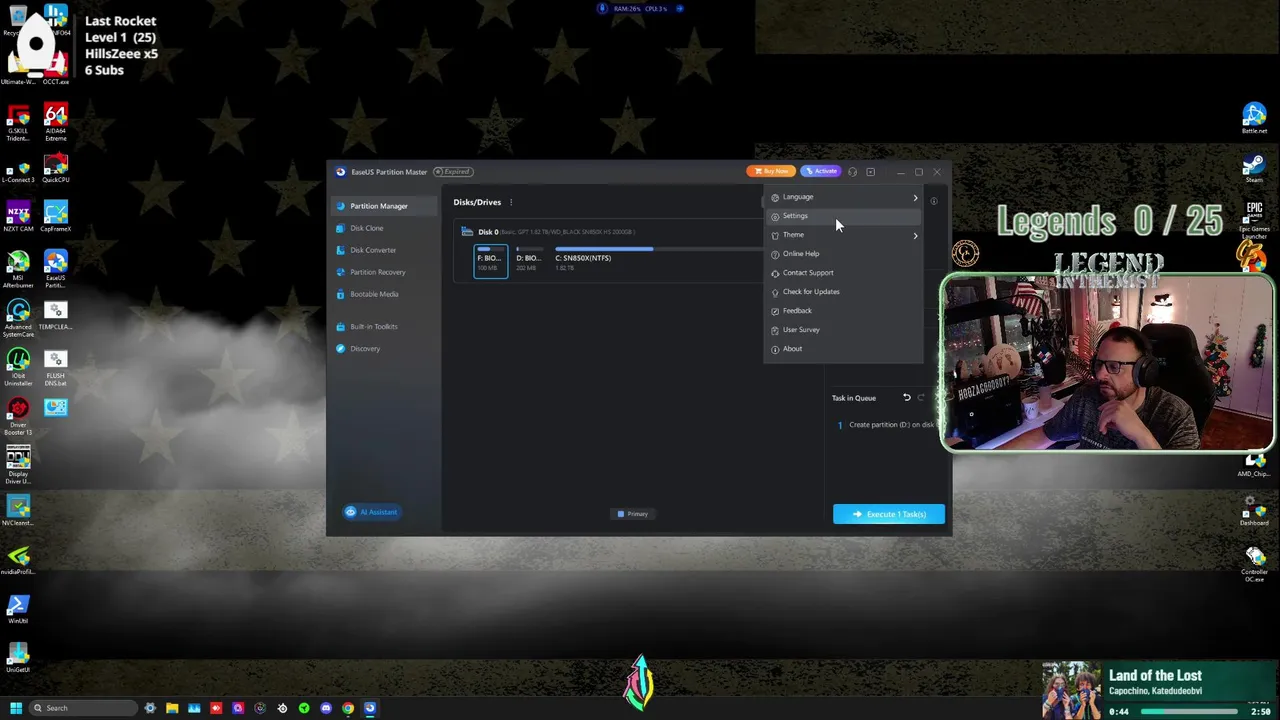Select AIDA64 Extreme desktop icon
This screenshot has width=1280, height=720.
point(55,123)
